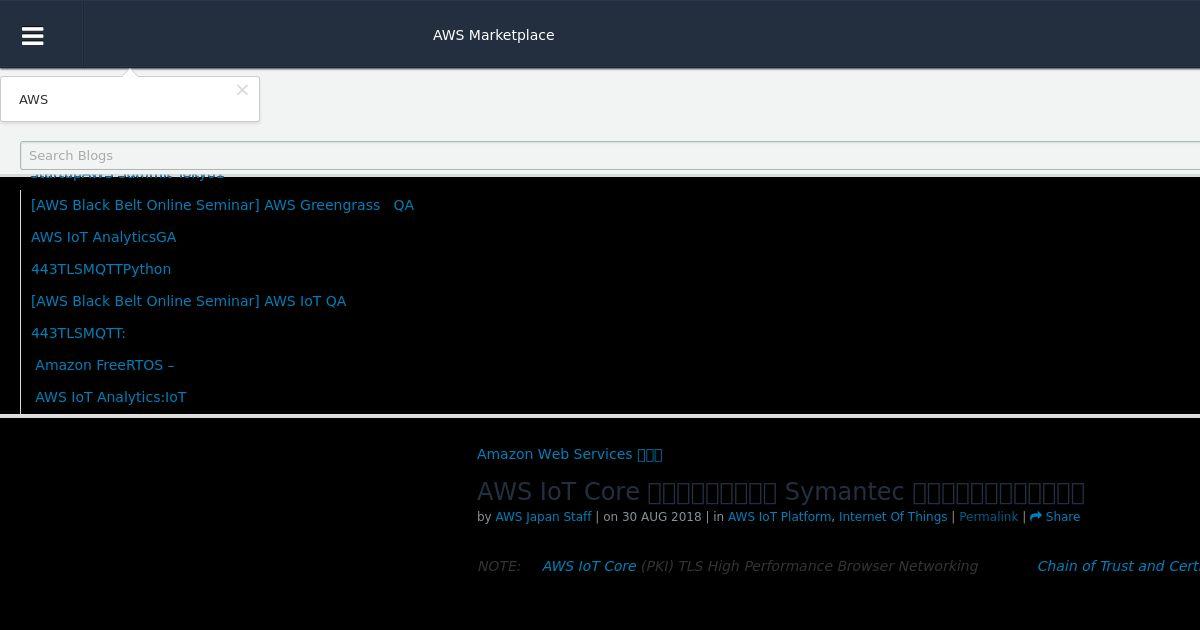The width and height of the screenshot is (1200, 630).
Task: Close the AWS popup panel
Action: pos(242,90)
